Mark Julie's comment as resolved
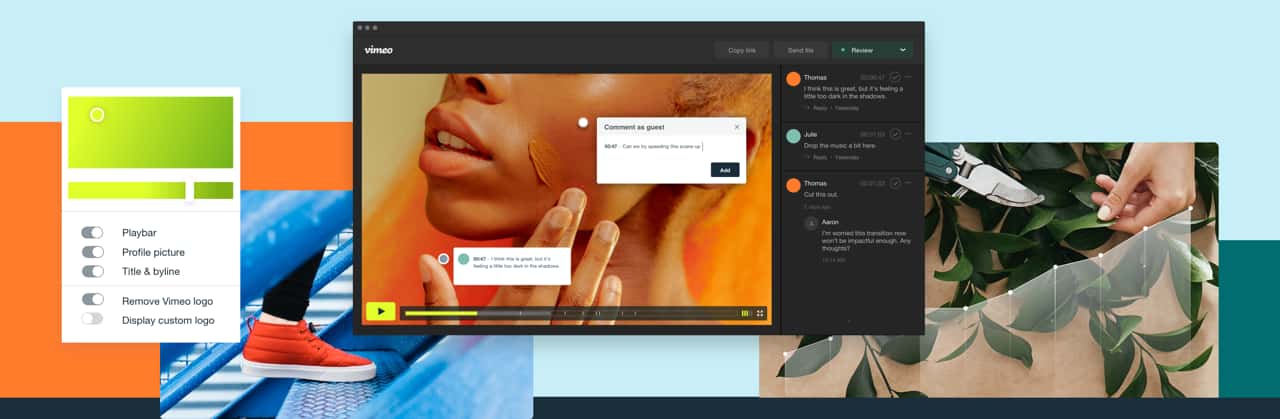The image size is (1280, 419). click(895, 134)
